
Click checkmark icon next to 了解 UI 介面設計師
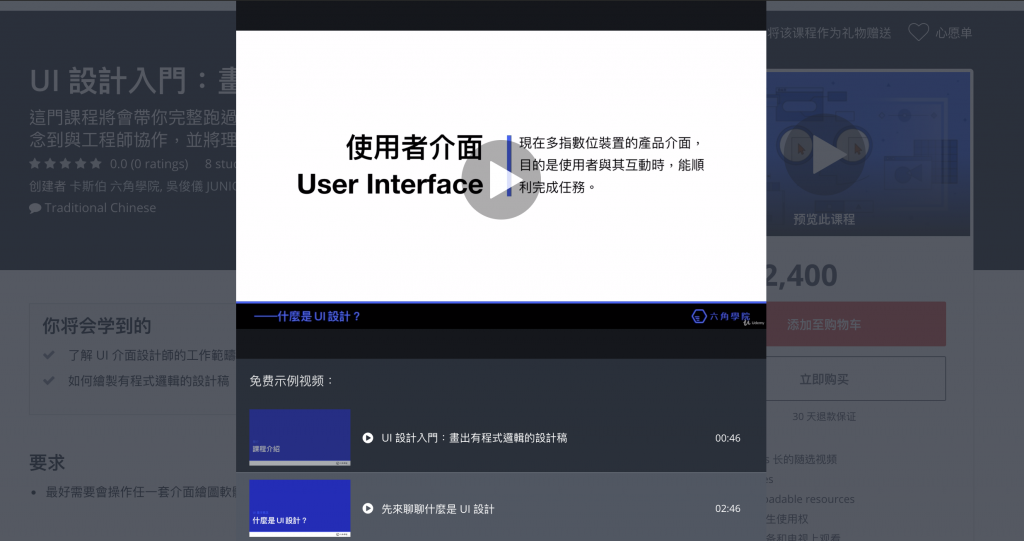49,355
